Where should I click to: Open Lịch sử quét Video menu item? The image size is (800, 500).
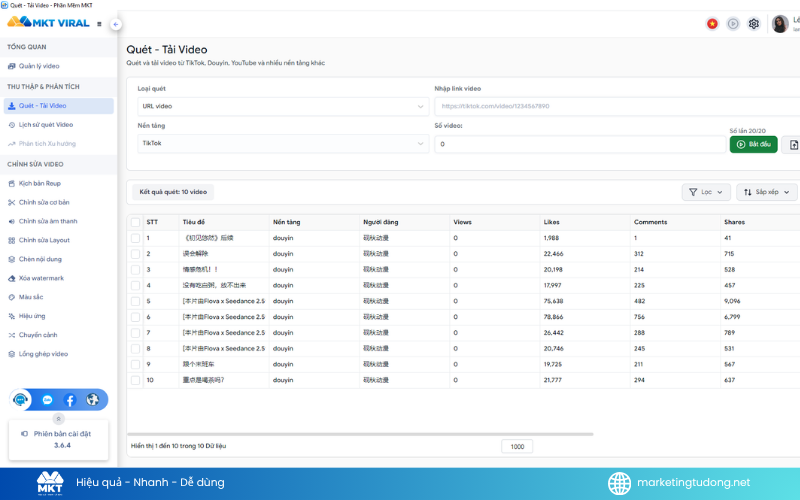point(59,125)
